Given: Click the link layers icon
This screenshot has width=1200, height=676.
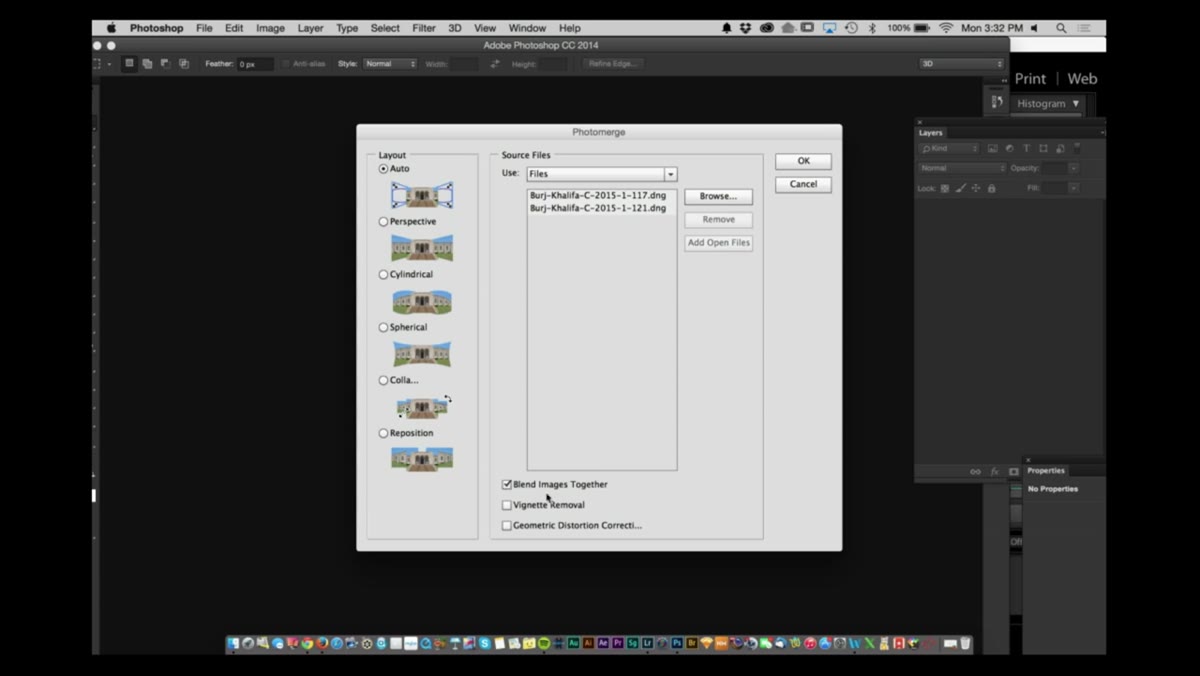Looking at the screenshot, I should coord(975,471).
